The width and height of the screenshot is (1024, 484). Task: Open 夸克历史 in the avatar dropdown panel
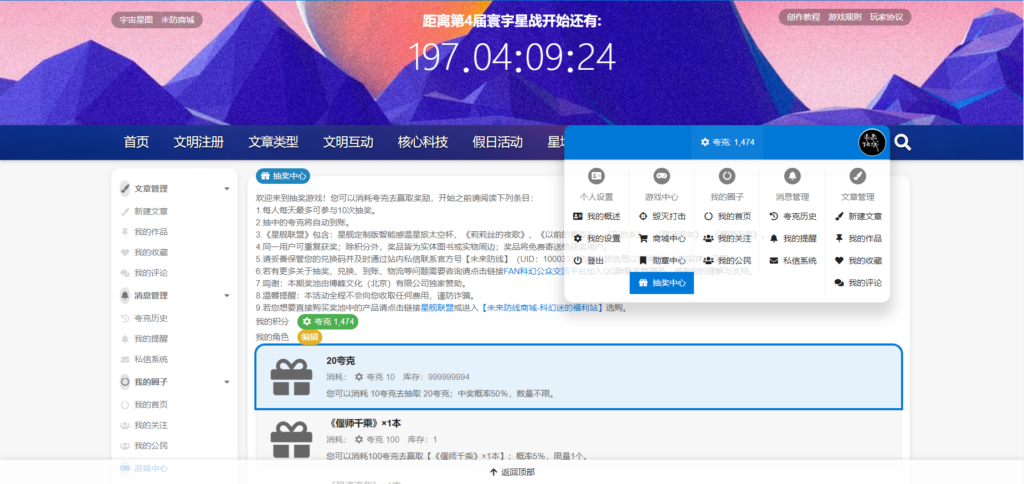pyautogui.click(x=792, y=216)
